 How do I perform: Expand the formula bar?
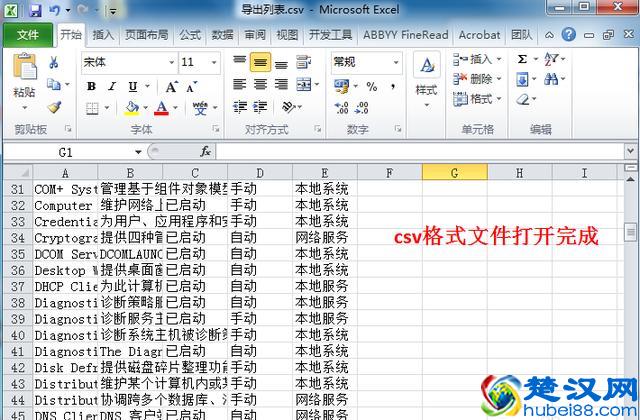click(631, 152)
